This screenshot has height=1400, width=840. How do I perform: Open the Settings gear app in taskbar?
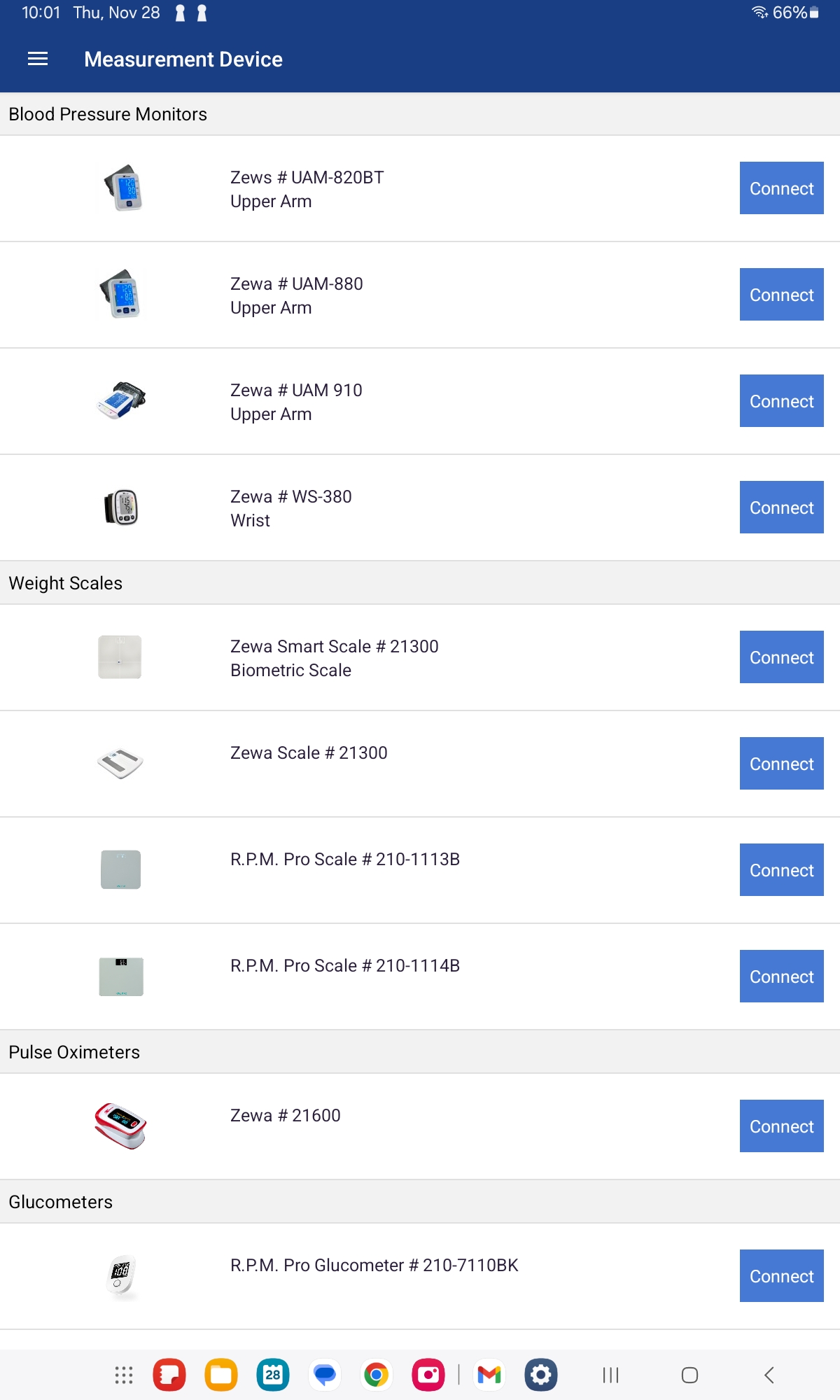540,1375
